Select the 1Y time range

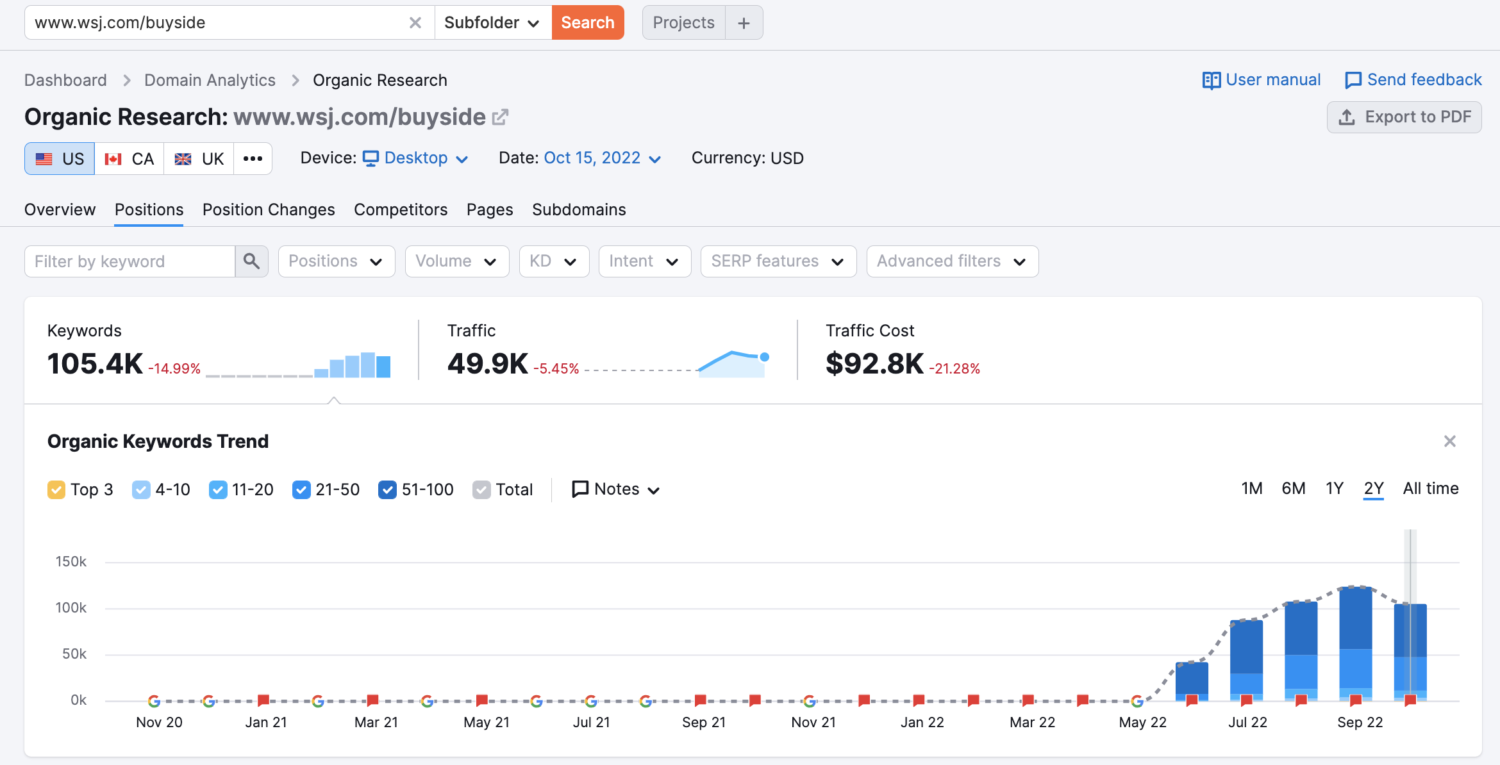tap(1334, 488)
